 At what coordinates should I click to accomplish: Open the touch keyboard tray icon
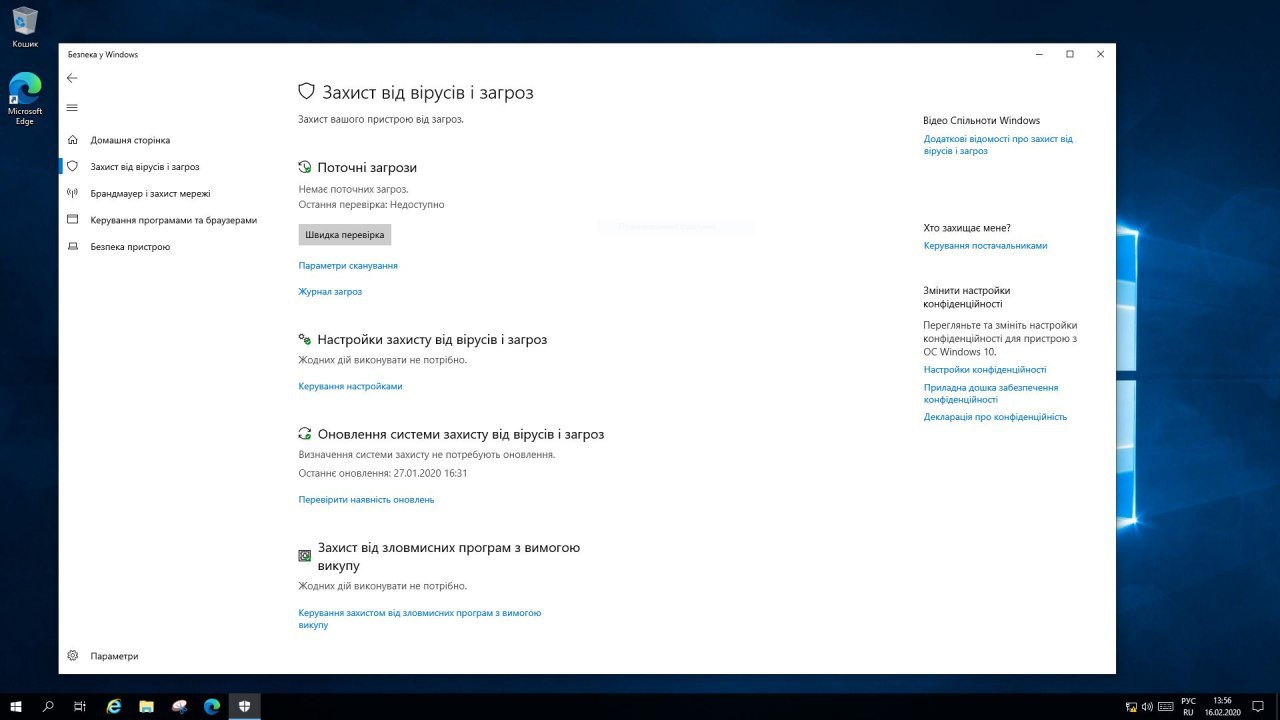(x=1165, y=706)
